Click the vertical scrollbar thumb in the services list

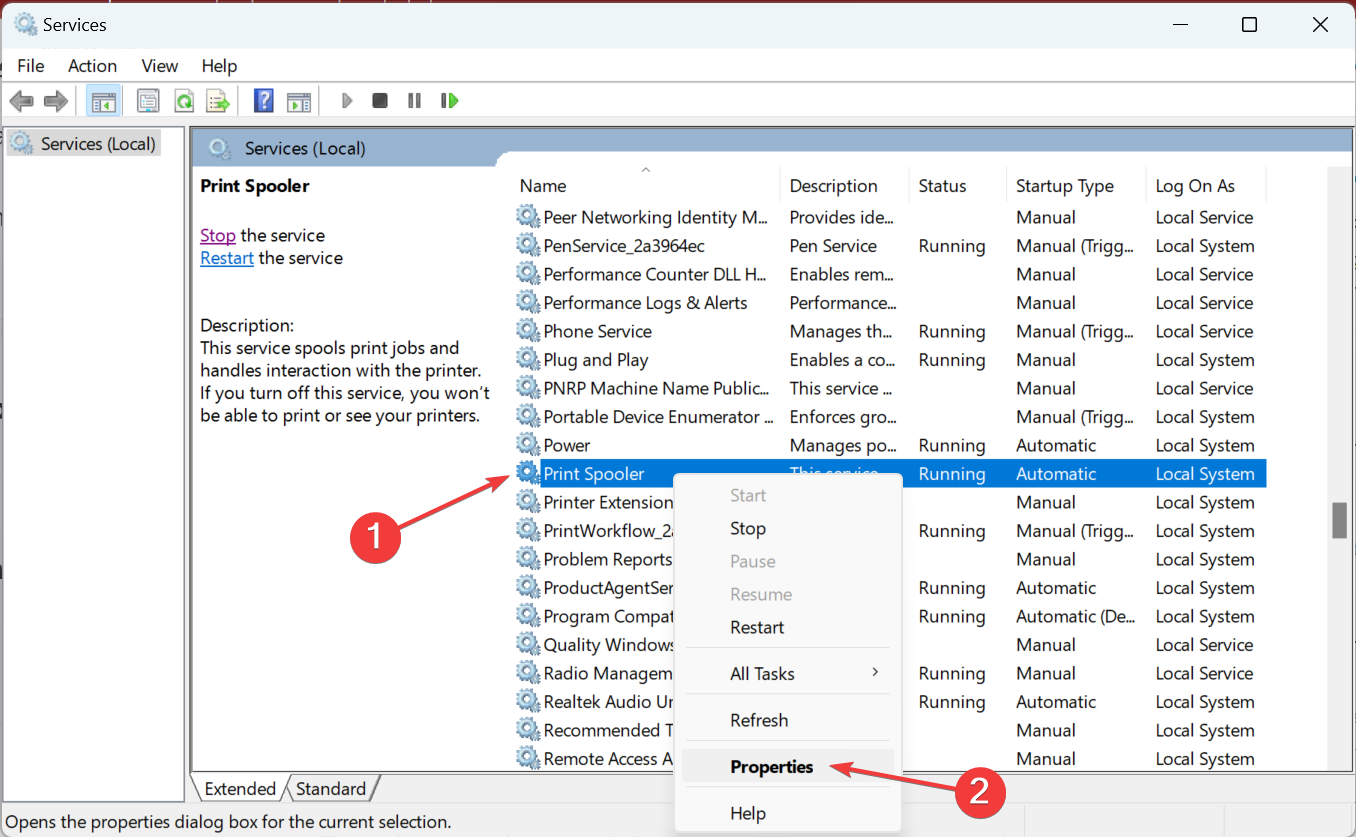coord(1339,520)
